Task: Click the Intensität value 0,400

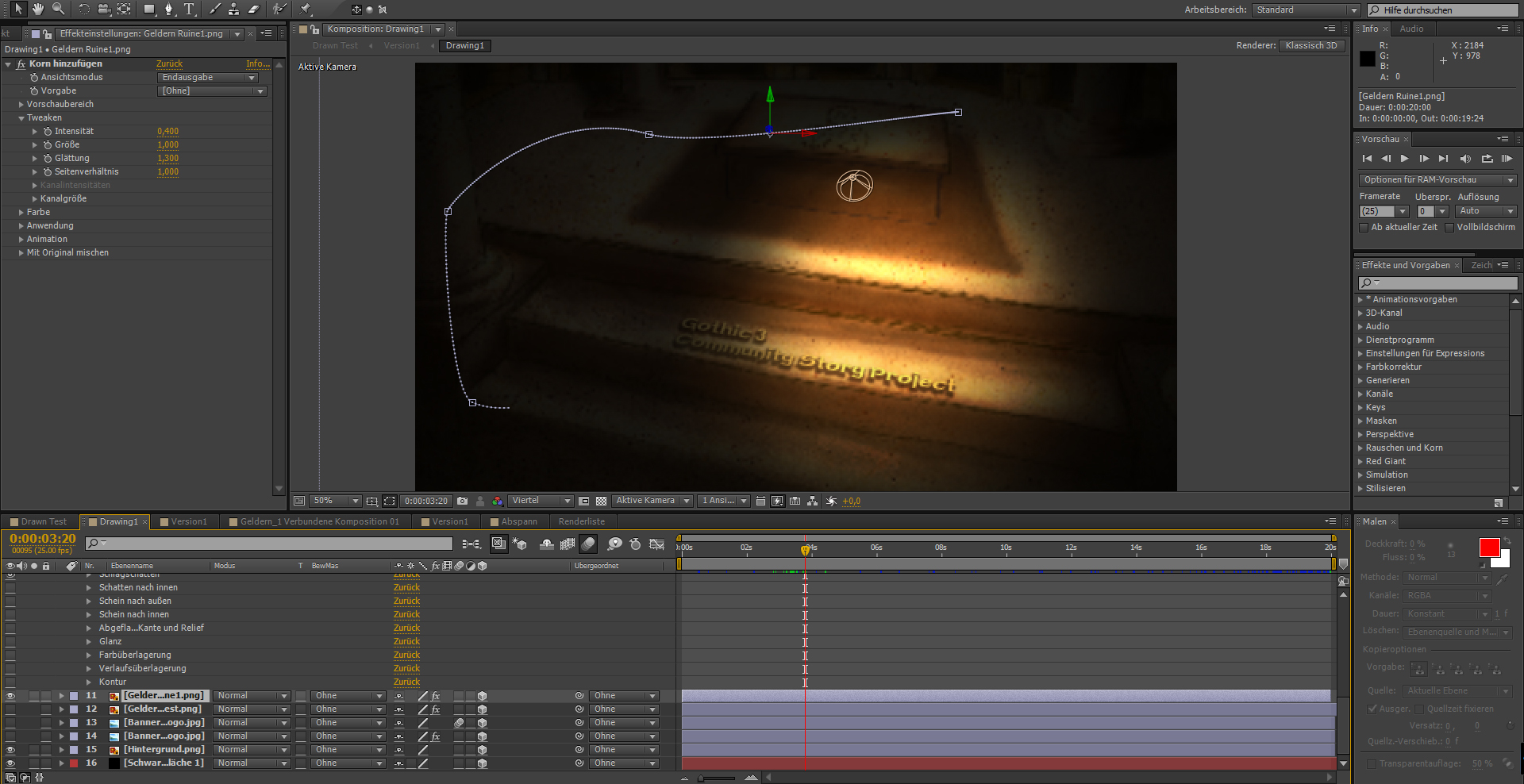Action: pyautogui.click(x=167, y=132)
